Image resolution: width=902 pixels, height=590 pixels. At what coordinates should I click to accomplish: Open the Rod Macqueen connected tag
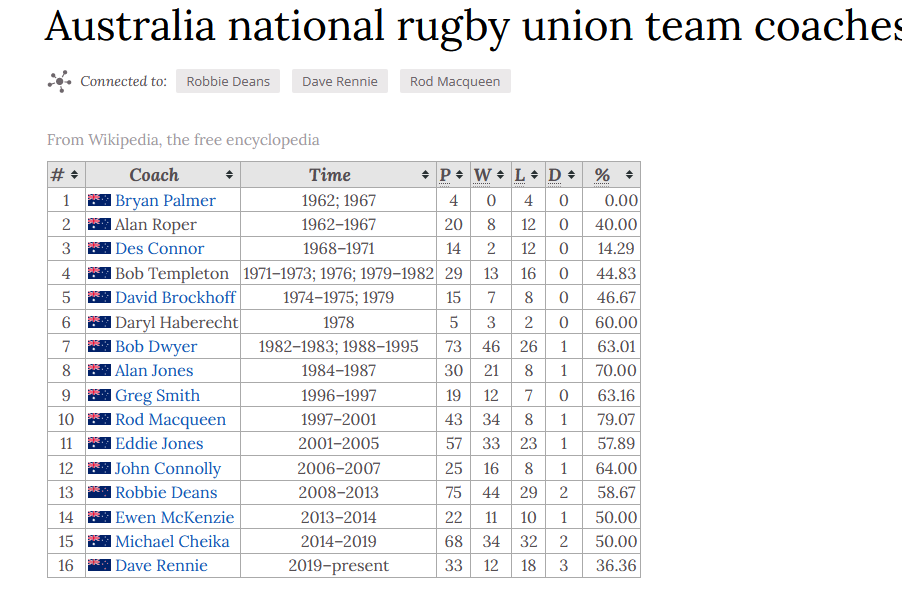pyautogui.click(x=455, y=81)
